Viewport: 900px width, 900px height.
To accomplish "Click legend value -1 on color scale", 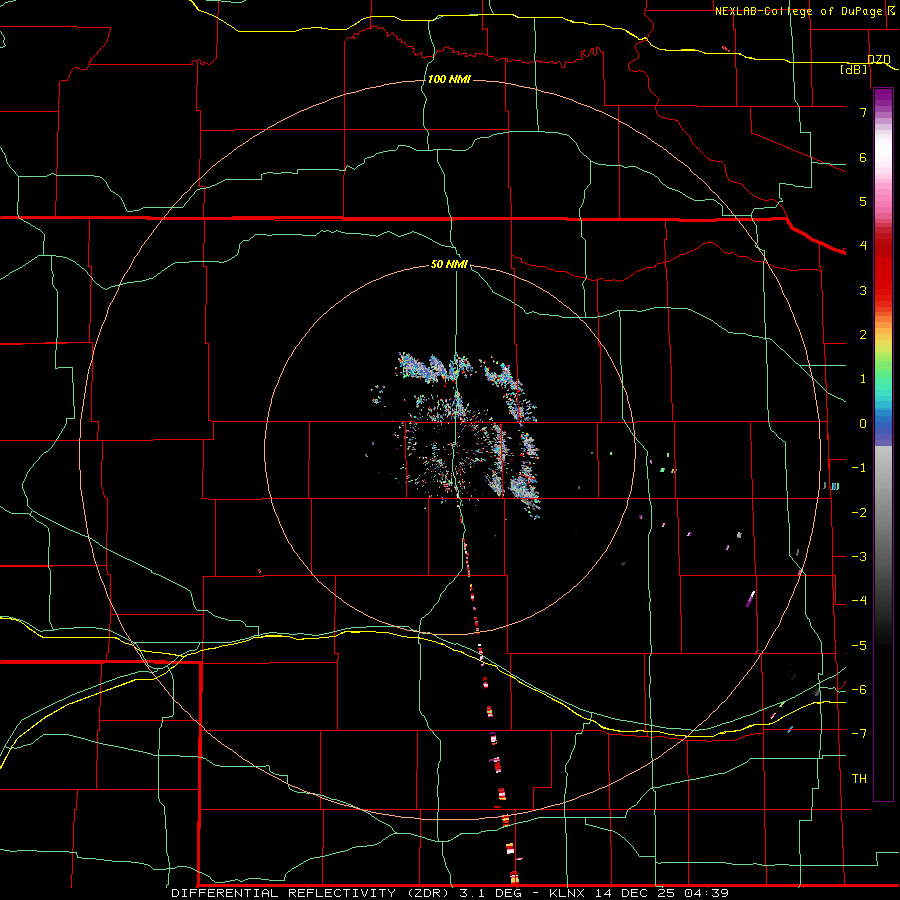I will [859, 468].
